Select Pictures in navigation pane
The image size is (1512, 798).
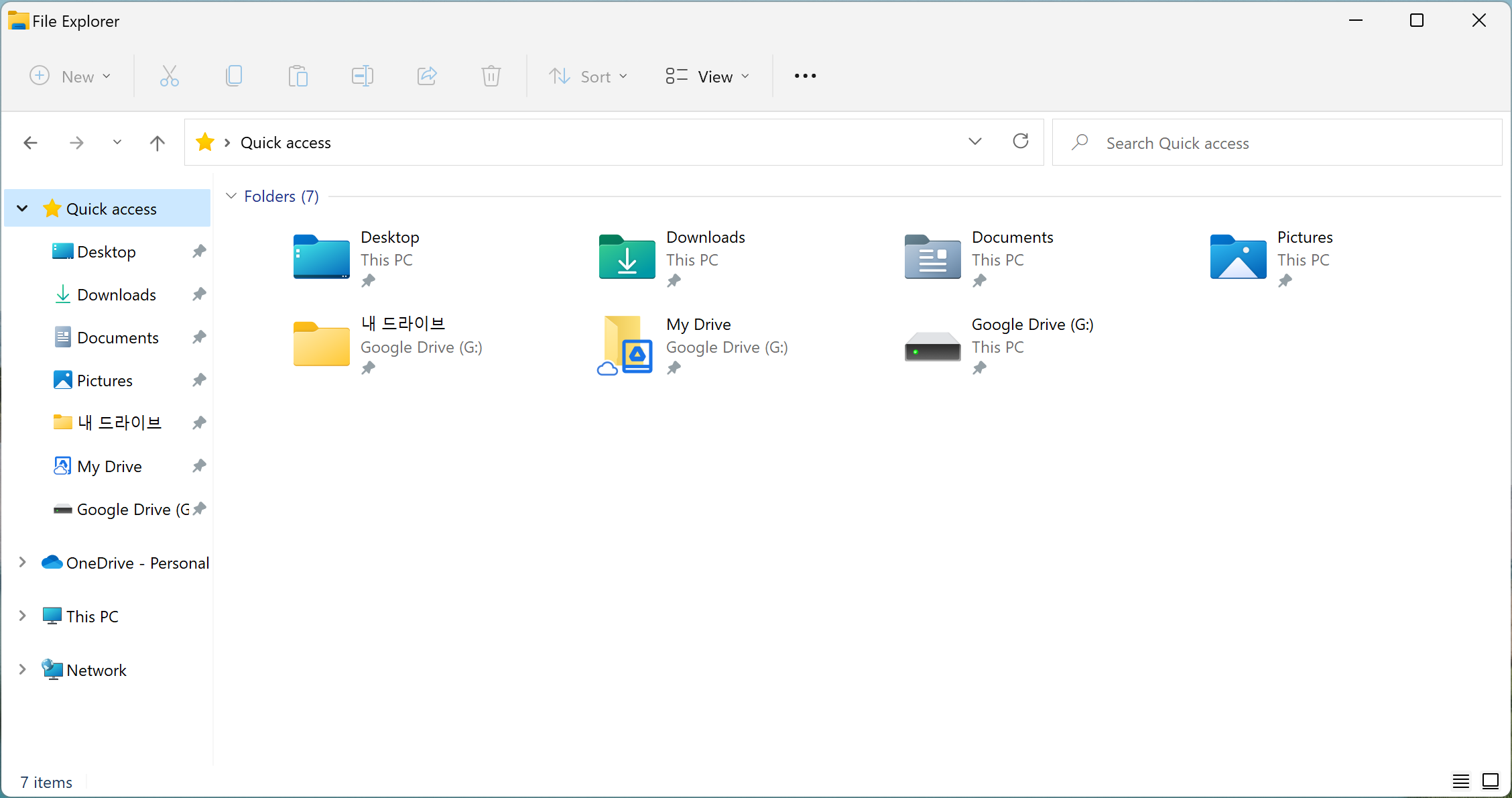point(107,380)
